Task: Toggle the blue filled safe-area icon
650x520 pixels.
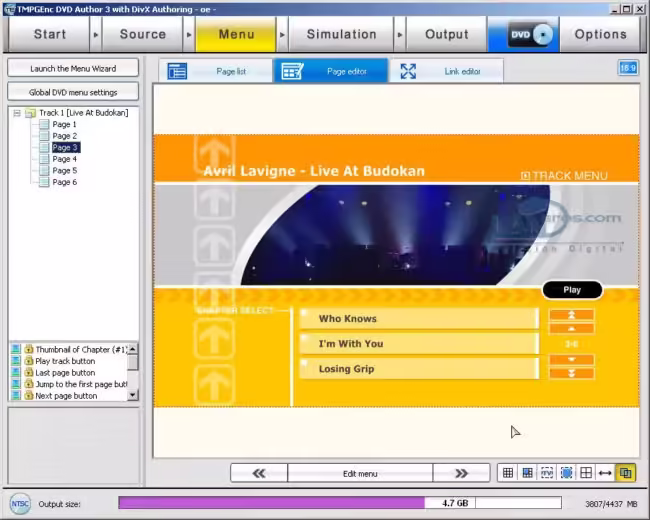Action: tap(566, 473)
